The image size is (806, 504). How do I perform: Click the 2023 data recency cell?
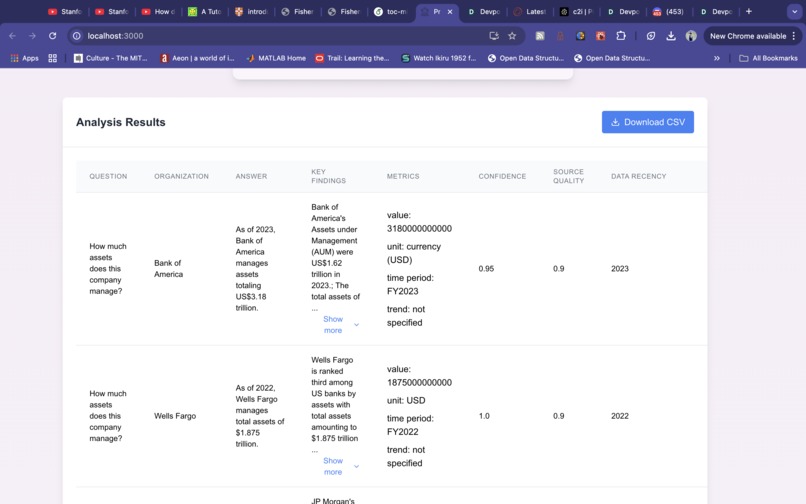(620, 268)
